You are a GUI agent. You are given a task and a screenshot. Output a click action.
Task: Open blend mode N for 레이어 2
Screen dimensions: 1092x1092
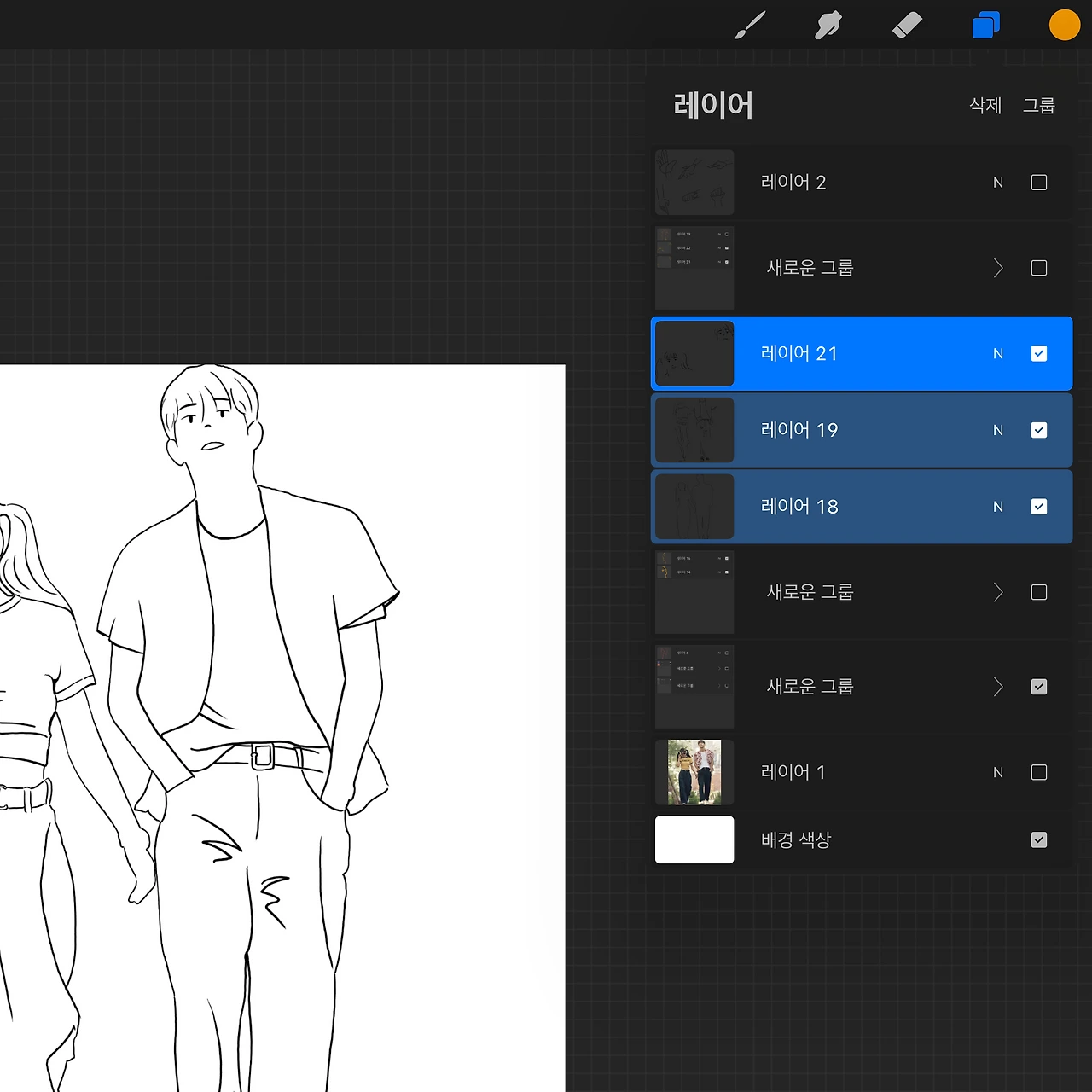coord(998,183)
